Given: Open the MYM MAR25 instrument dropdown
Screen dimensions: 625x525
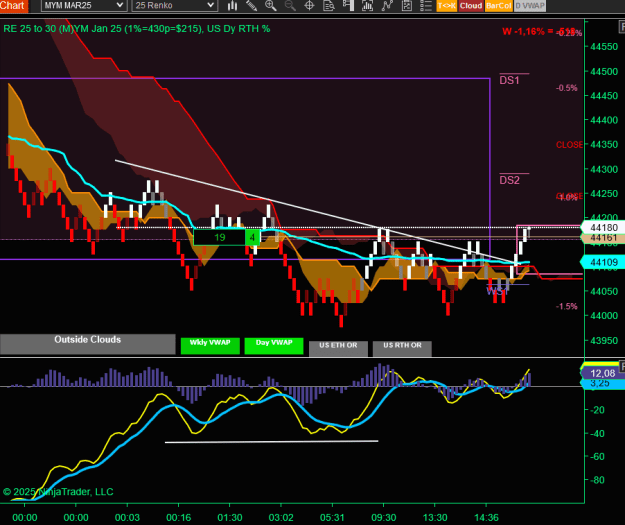Looking at the screenshot, I should pos(84,6).
